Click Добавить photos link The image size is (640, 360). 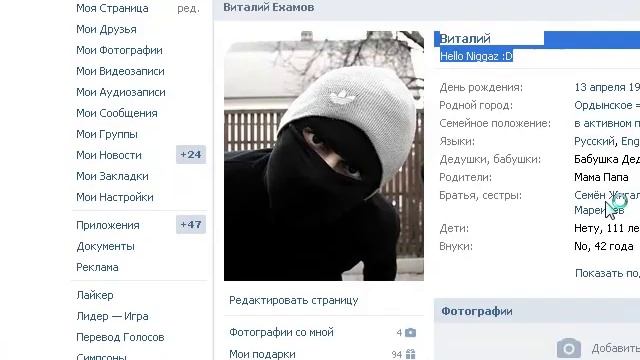pos(616,348)
